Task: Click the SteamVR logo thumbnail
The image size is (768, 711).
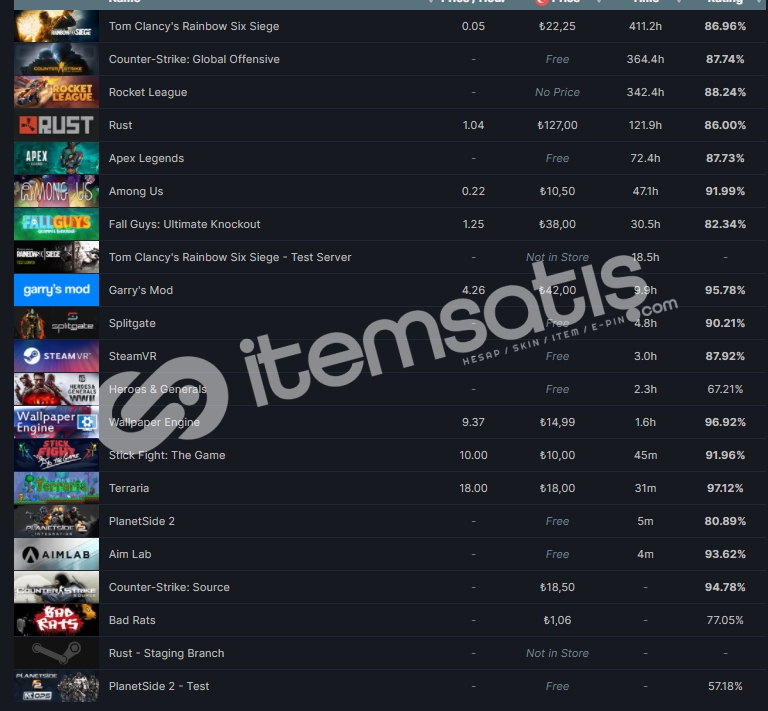Action: 56,356
